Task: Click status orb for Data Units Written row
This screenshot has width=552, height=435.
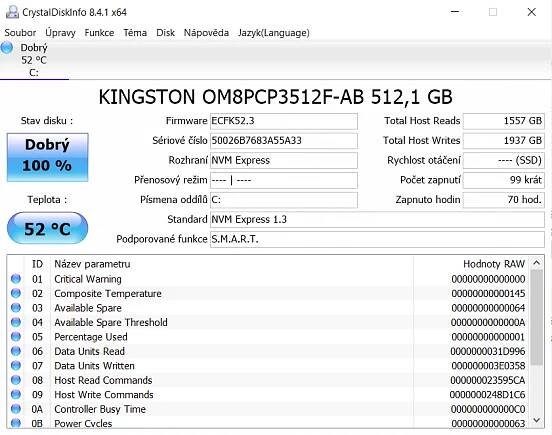Action: (16, 365)
